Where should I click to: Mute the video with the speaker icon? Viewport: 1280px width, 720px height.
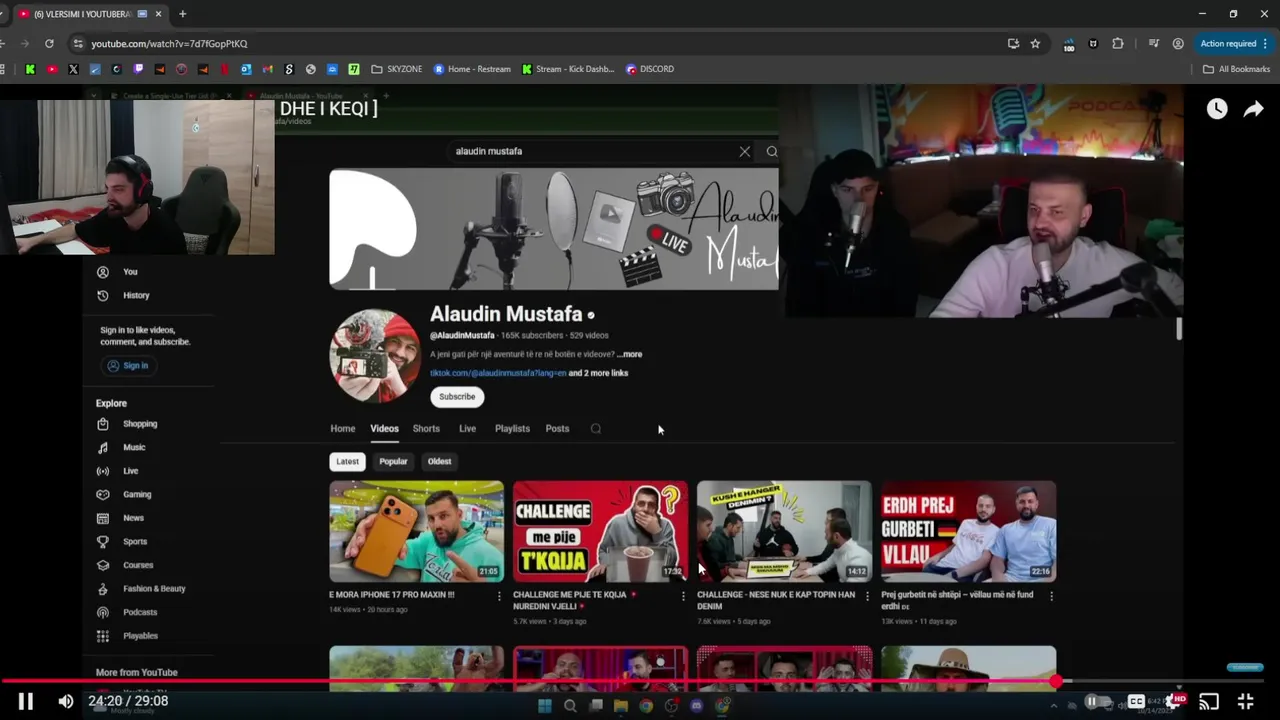[66, 701]
